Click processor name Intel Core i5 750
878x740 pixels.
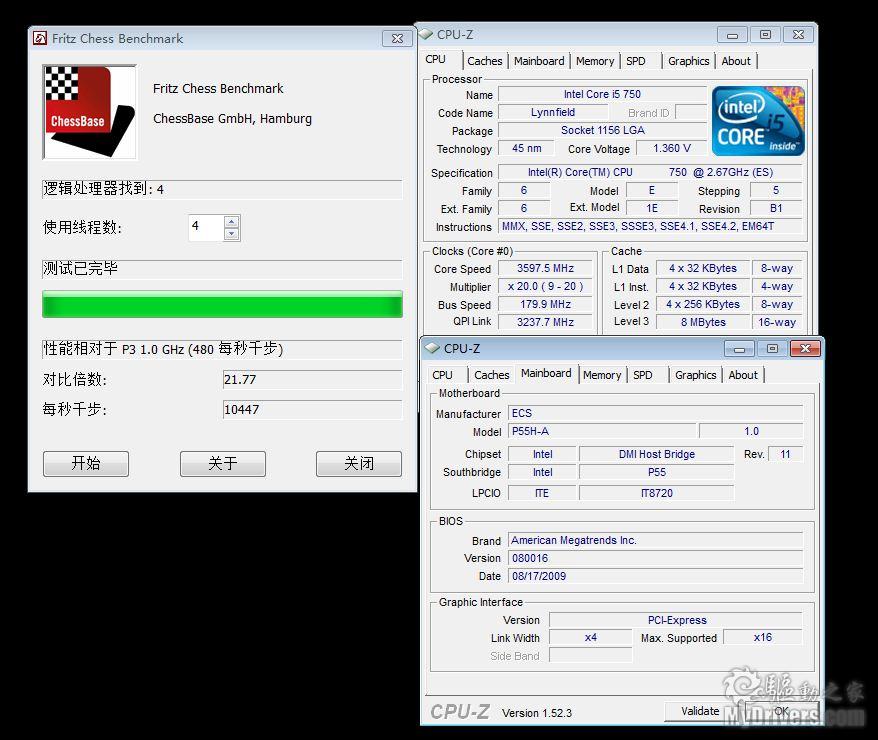tap(602, 94)
